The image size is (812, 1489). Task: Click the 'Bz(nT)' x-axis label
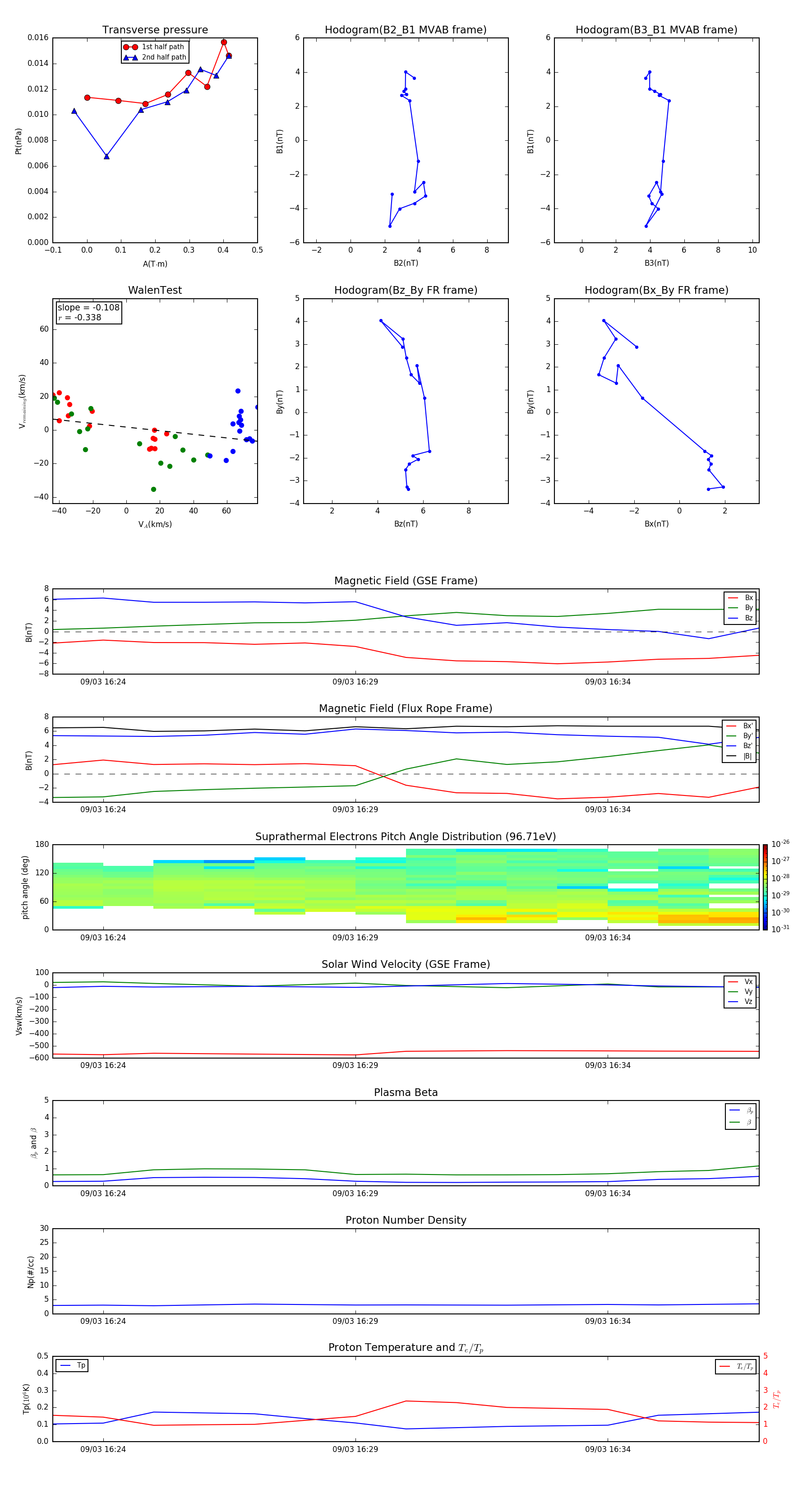tap(406, 524)
